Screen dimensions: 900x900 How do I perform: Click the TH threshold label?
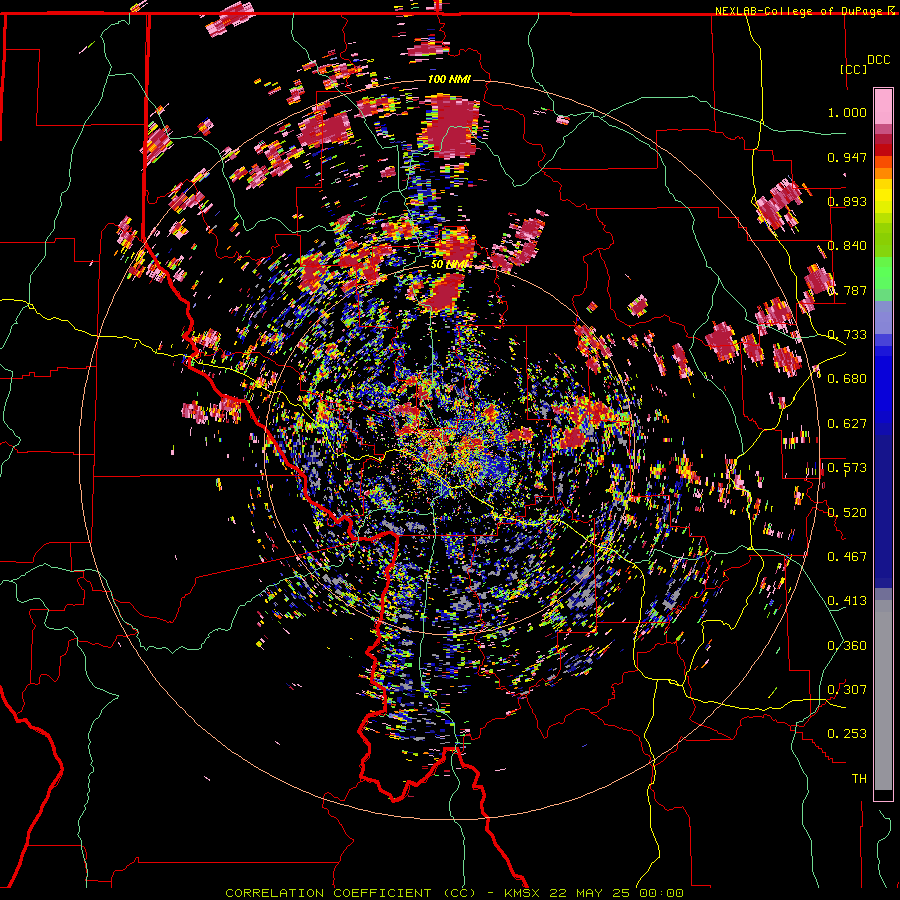[x=859, y=779]
